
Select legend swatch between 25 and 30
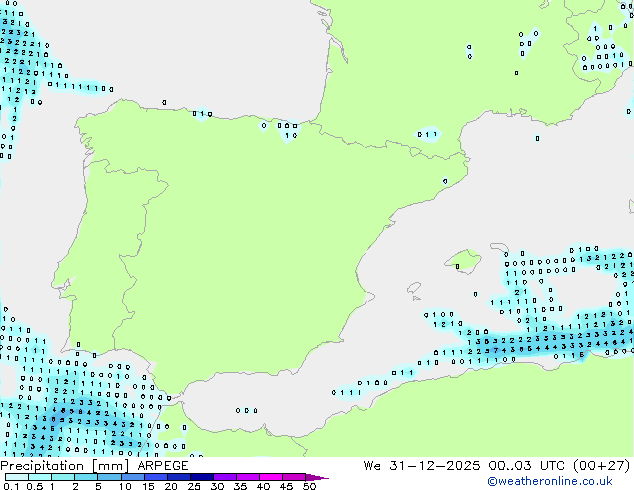coord(202,477)
